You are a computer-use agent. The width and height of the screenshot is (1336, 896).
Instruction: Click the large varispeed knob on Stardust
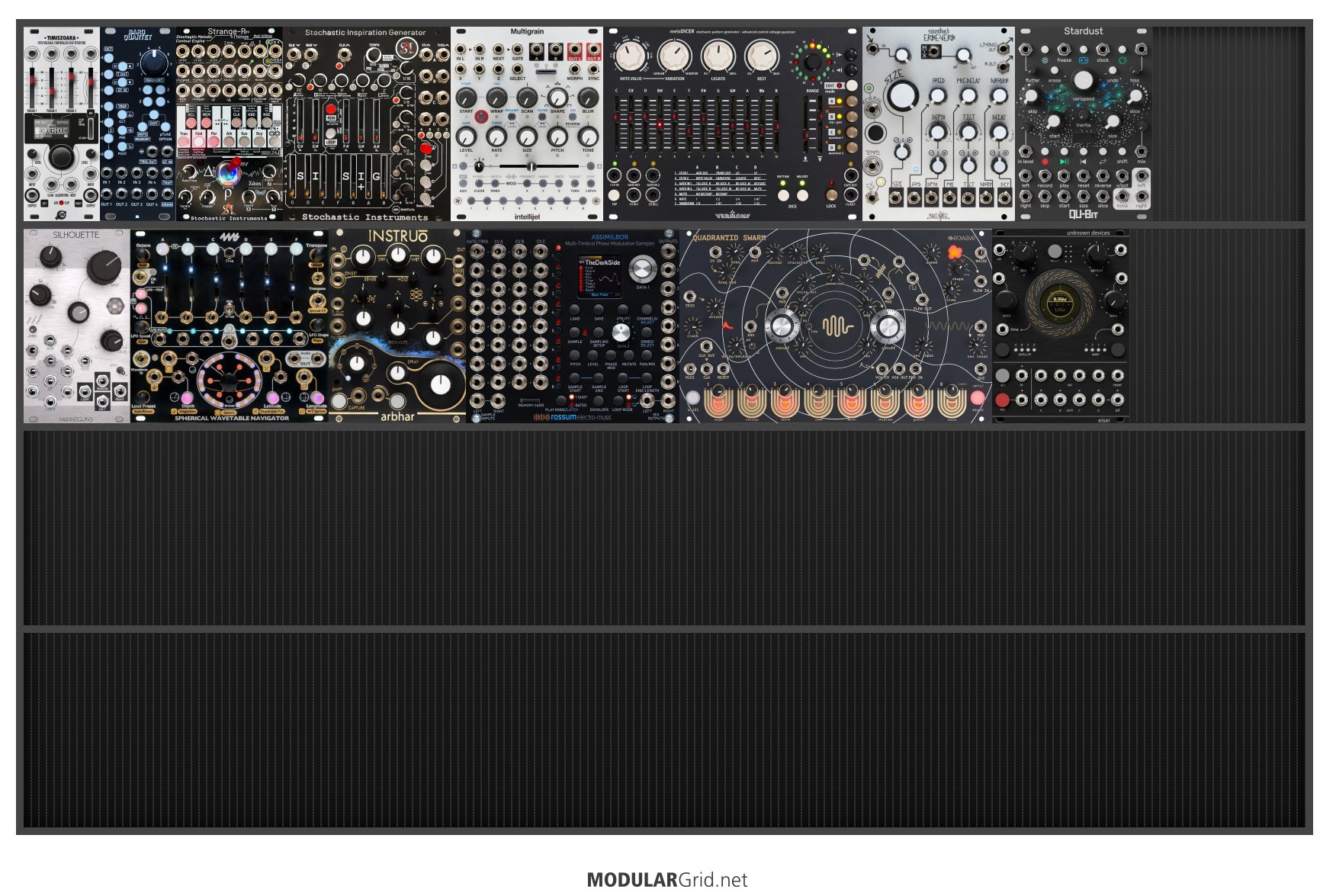coord(1083,81)
